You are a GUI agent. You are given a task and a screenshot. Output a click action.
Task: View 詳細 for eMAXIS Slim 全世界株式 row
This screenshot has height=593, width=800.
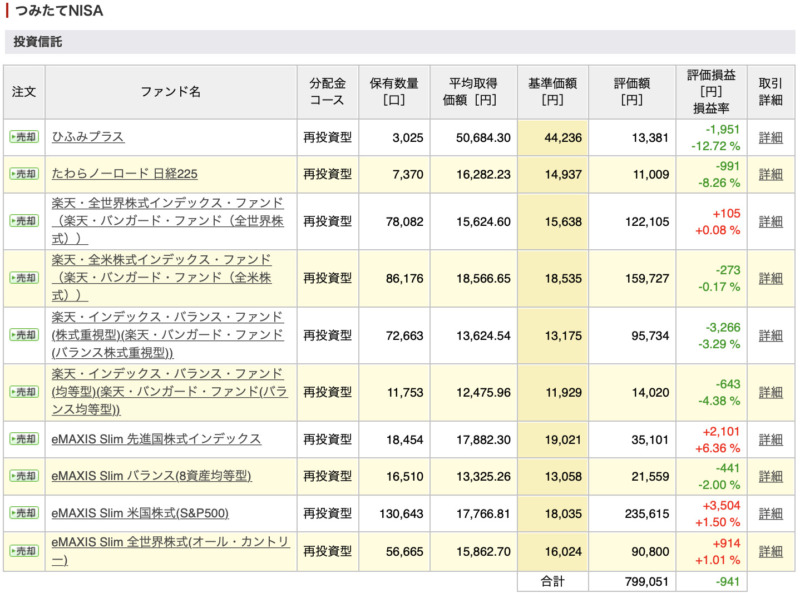click(770, 552)
